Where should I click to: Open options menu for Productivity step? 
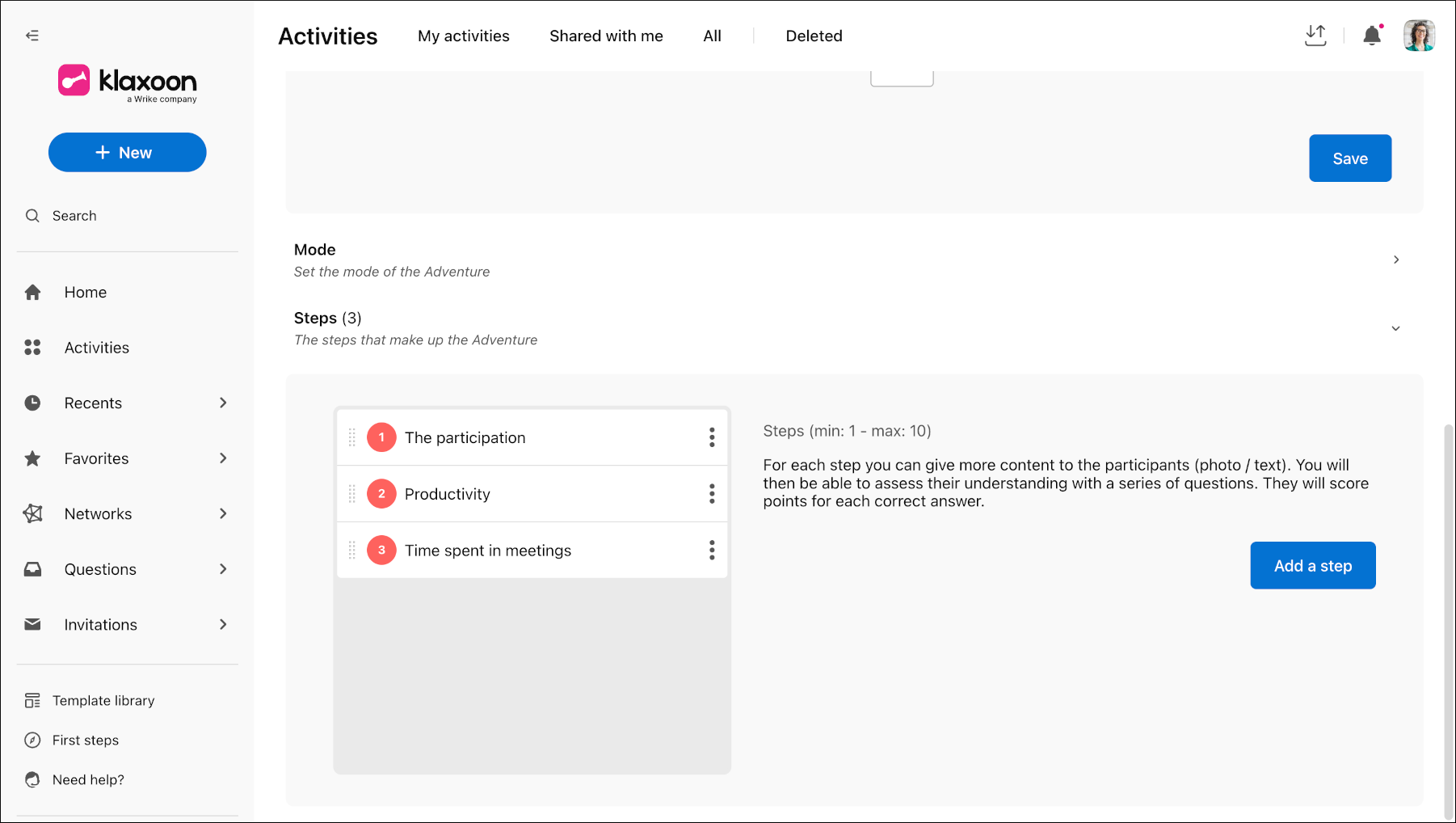(712, 494)
